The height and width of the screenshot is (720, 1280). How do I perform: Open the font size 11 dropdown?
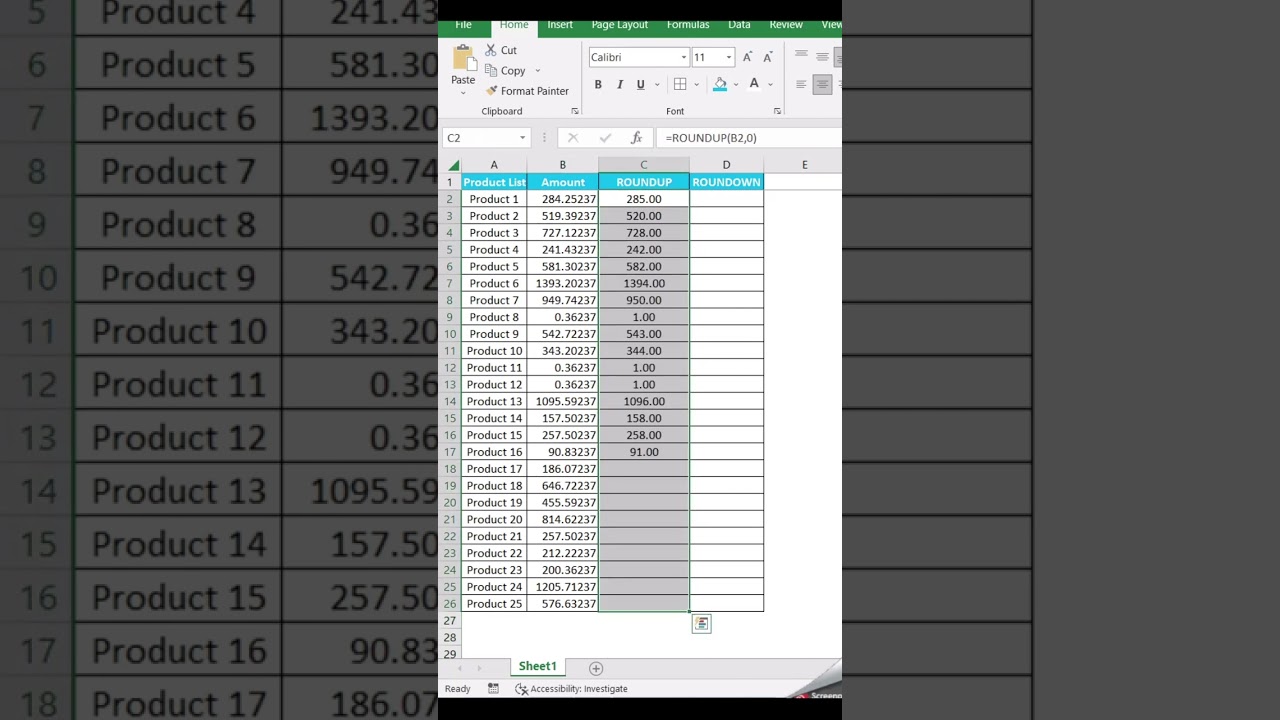point(729,57)
